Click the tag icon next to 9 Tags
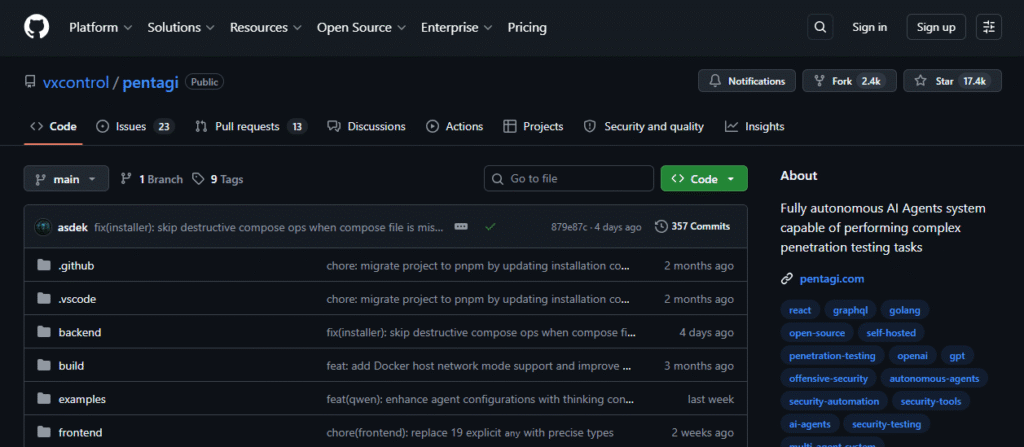Image resolution: width=1024 pixels, height=447 pixels. pos(198,179)
